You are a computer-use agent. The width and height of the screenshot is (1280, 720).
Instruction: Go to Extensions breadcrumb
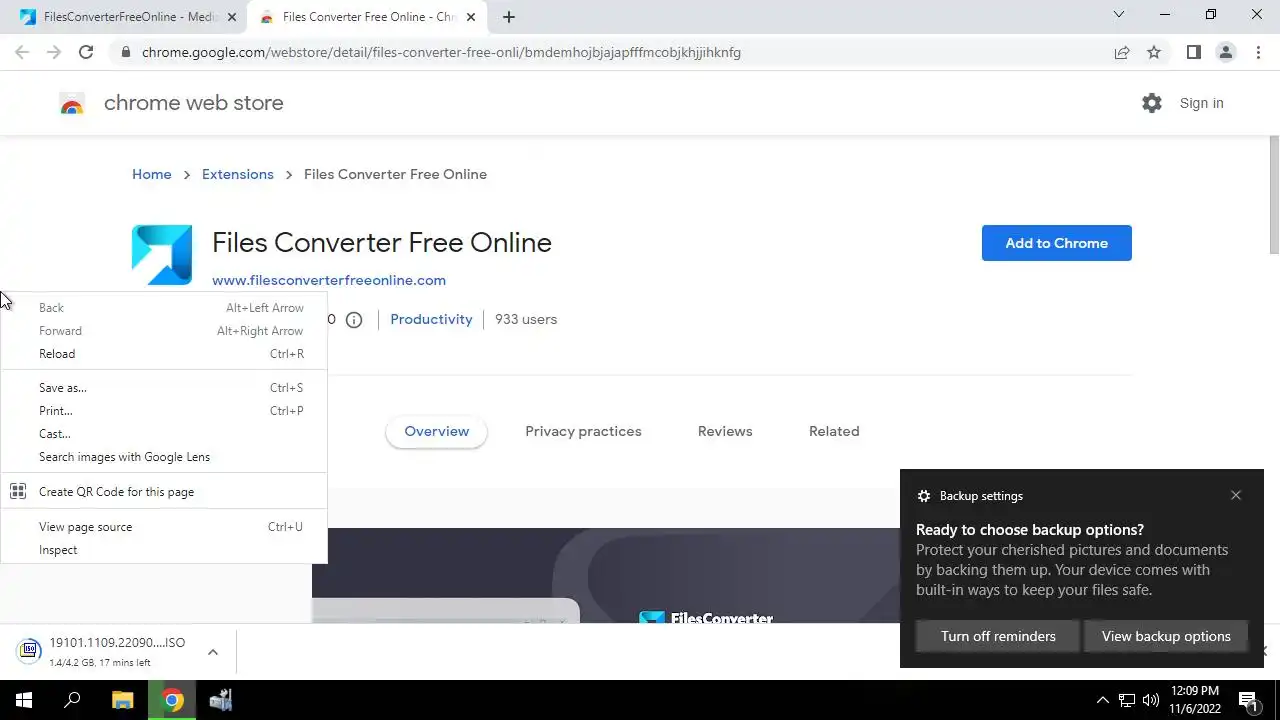[x=238, y=174]
